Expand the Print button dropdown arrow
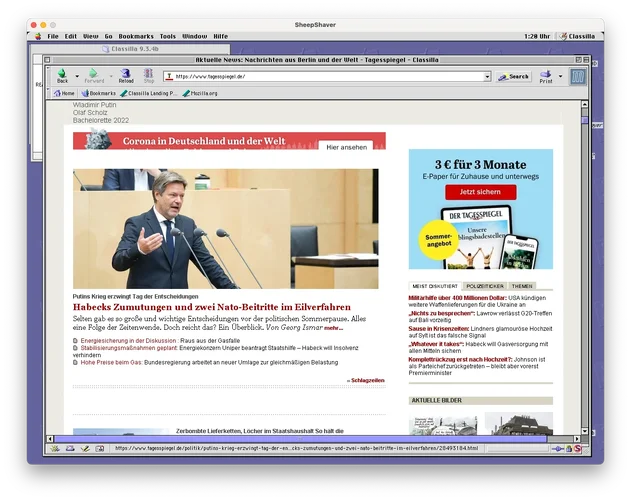The image size is (631, 500). 560,76
